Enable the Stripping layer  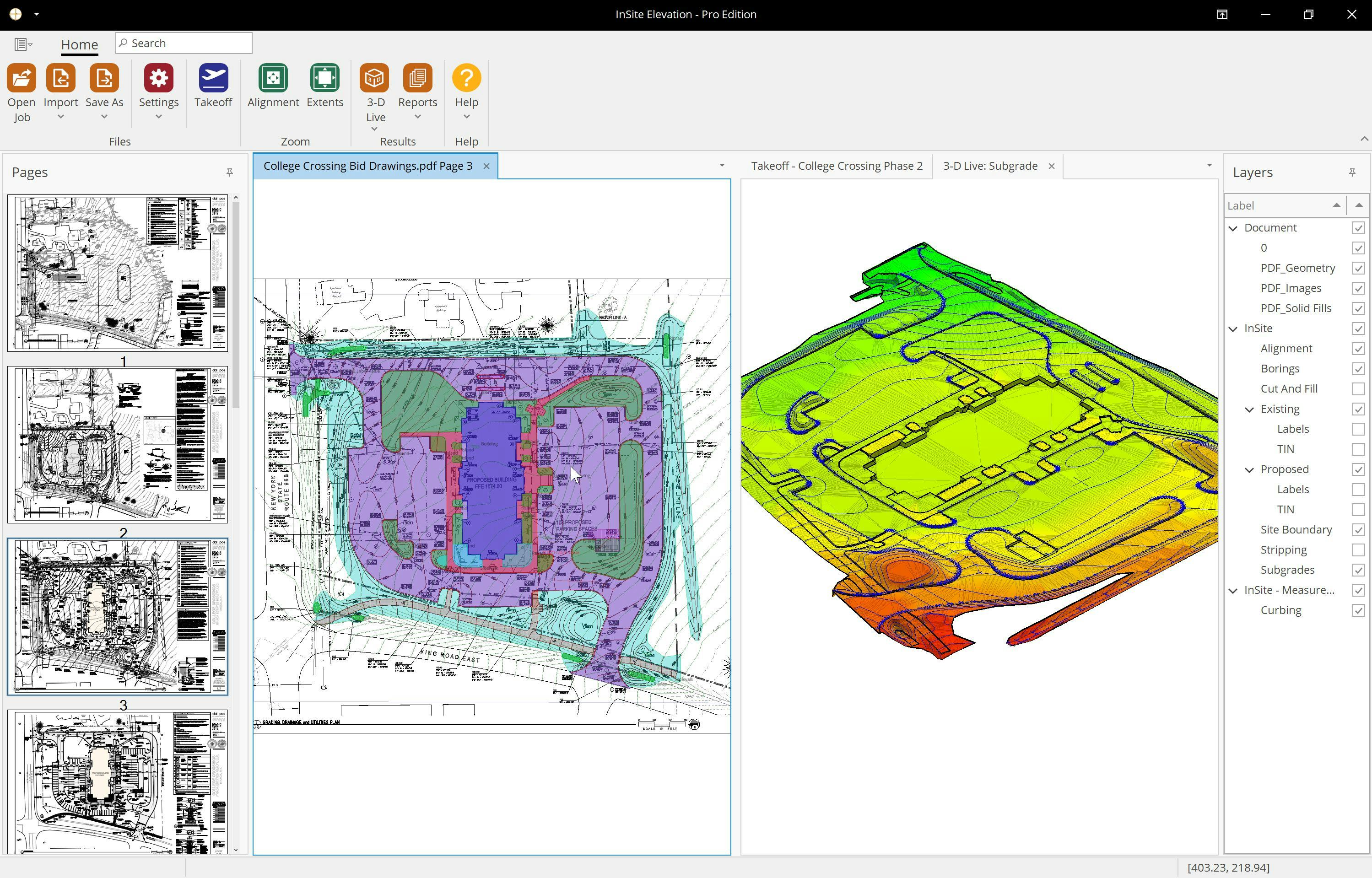[x=1359, y=549]
